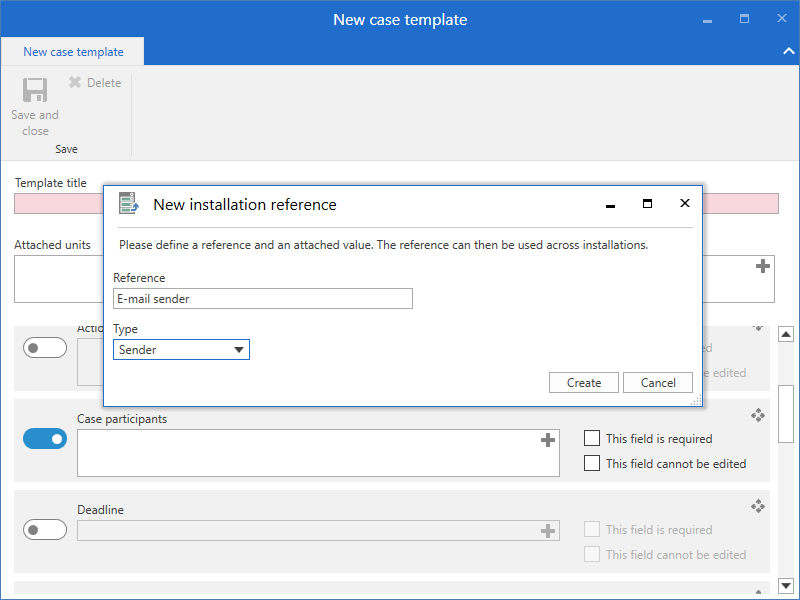Click the Deadline field plus icon
The width and height of the screenshot is (800, 600).
(x=547, y=531)
